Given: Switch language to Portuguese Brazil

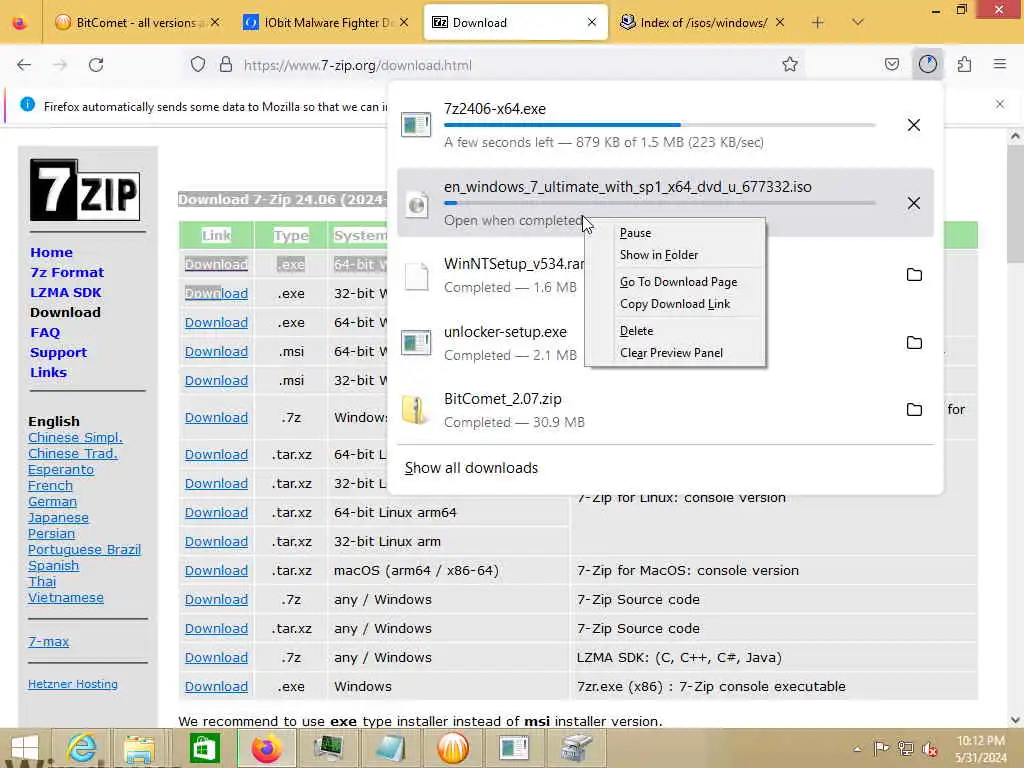Looking at the screenshot, I should pos(84,550).
